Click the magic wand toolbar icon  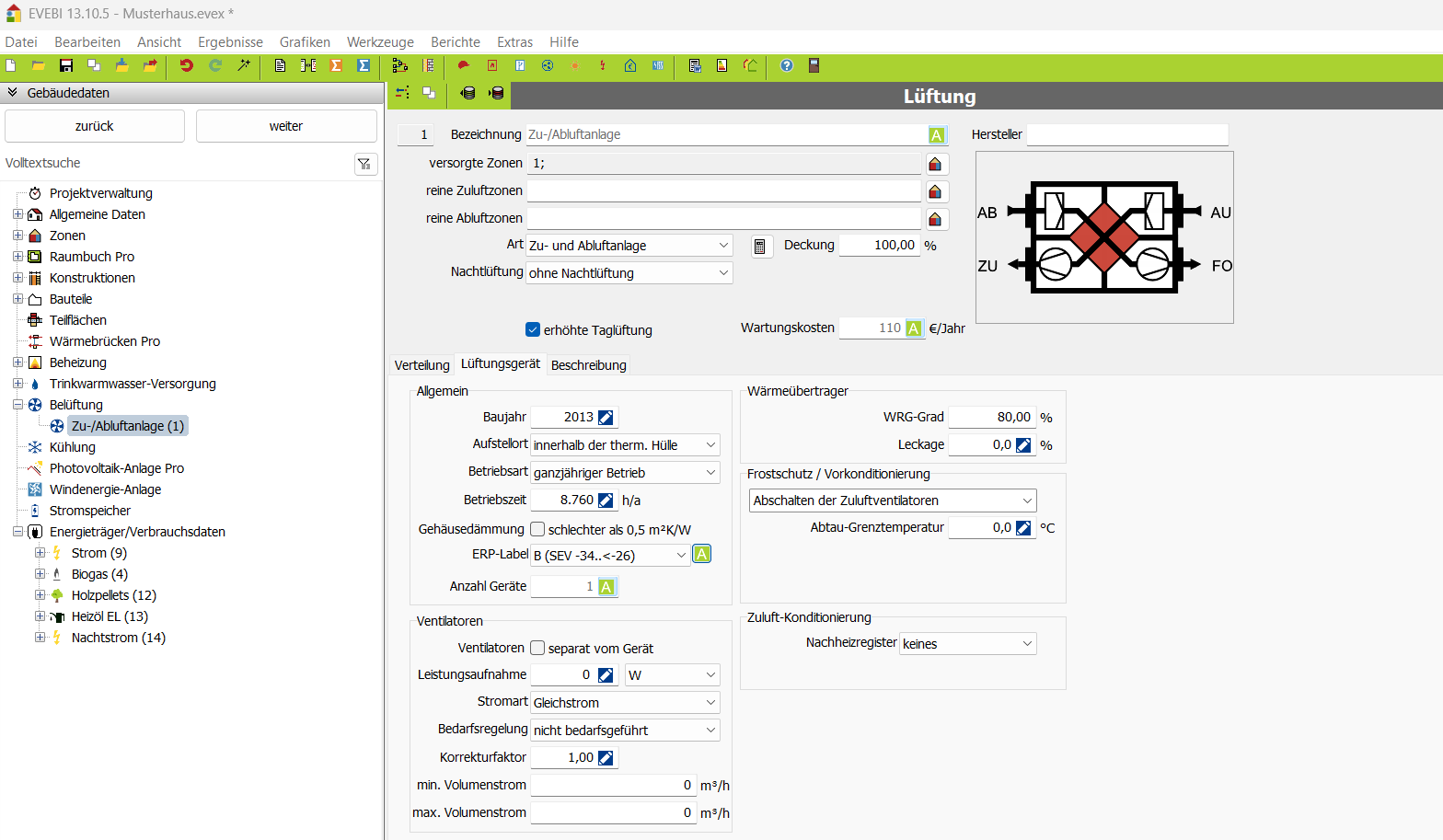(244, 65)
